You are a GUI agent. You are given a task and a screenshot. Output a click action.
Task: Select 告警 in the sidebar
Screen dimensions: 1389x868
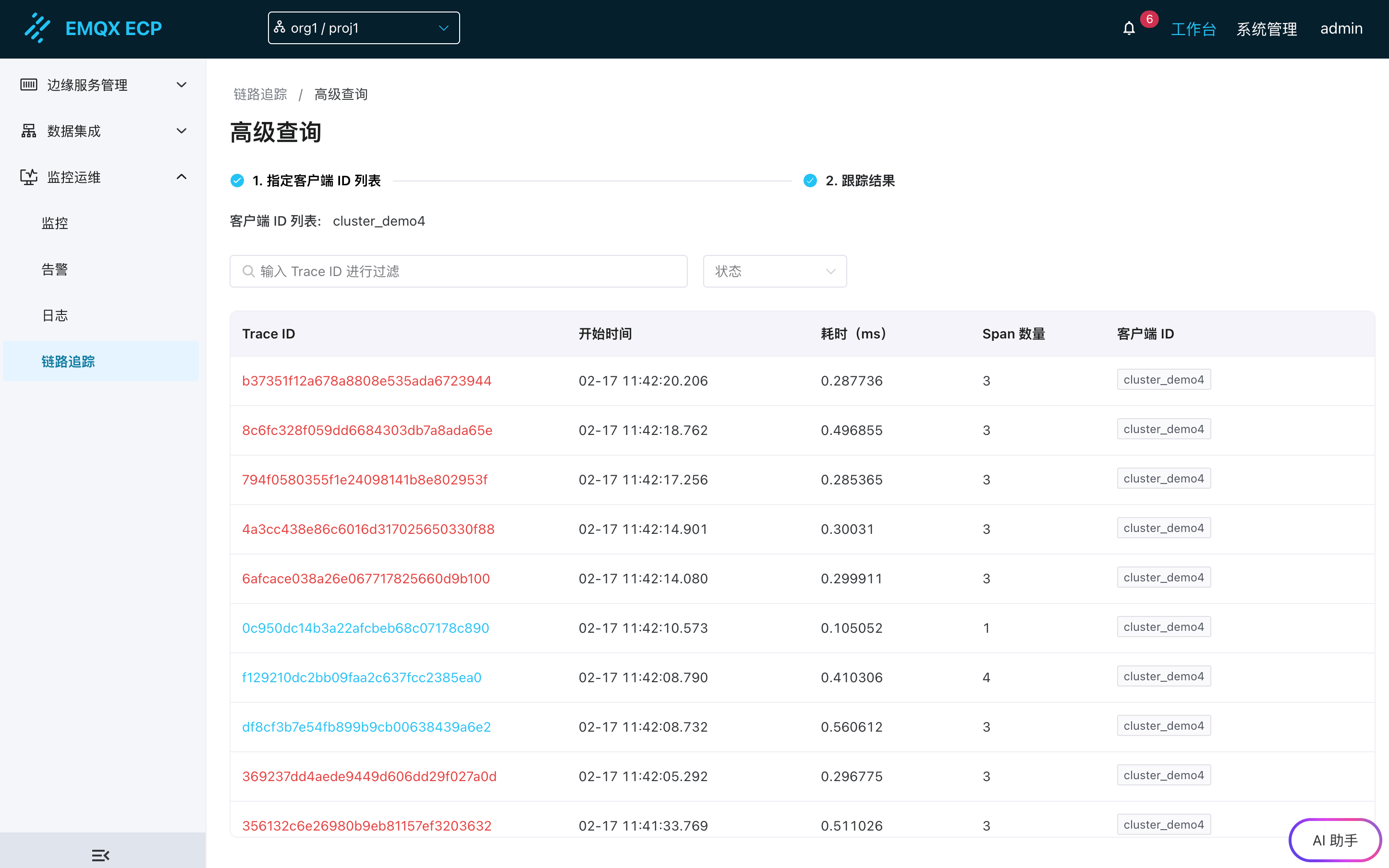click(55, 269)
